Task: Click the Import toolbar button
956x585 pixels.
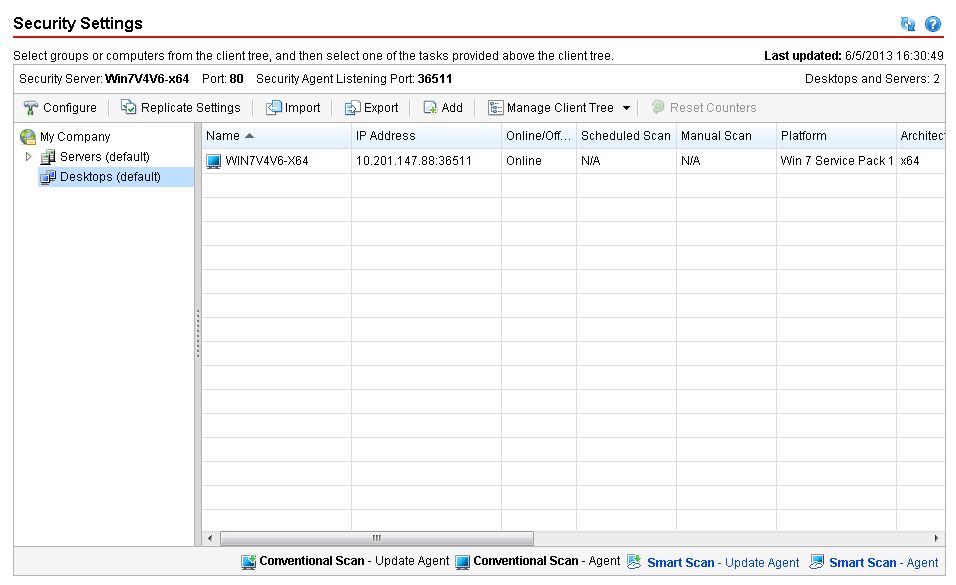Action: (x=293, y=108)
